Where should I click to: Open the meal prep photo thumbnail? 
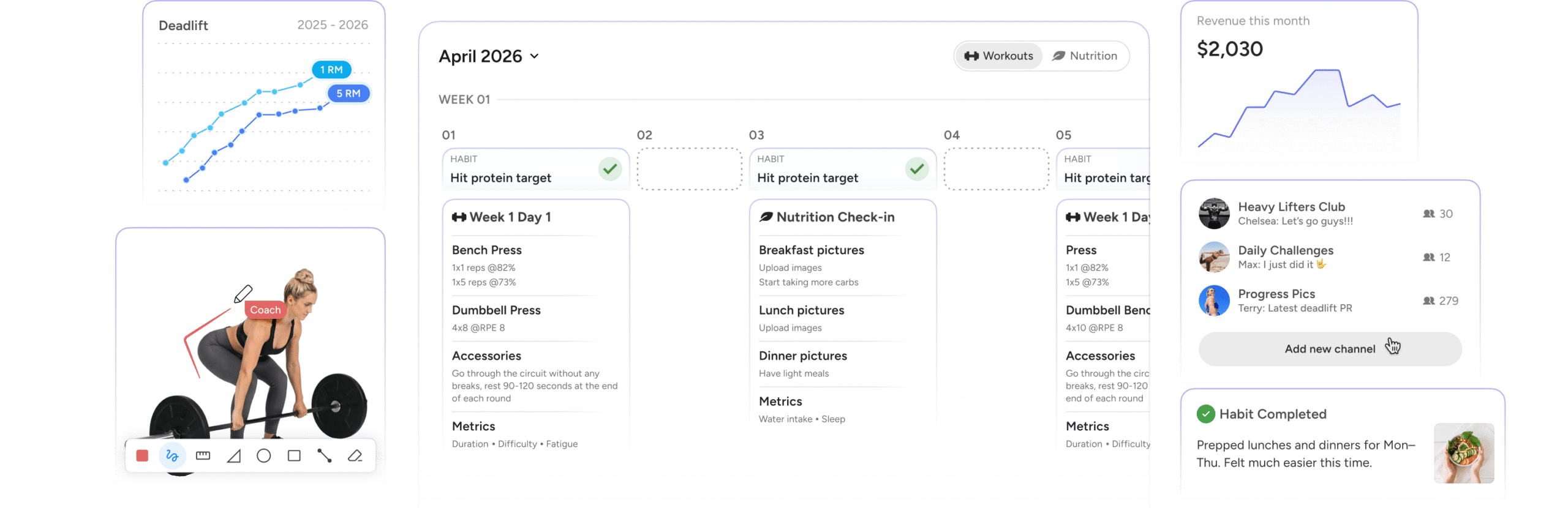pyautogui.click(x=1464, y=454)
